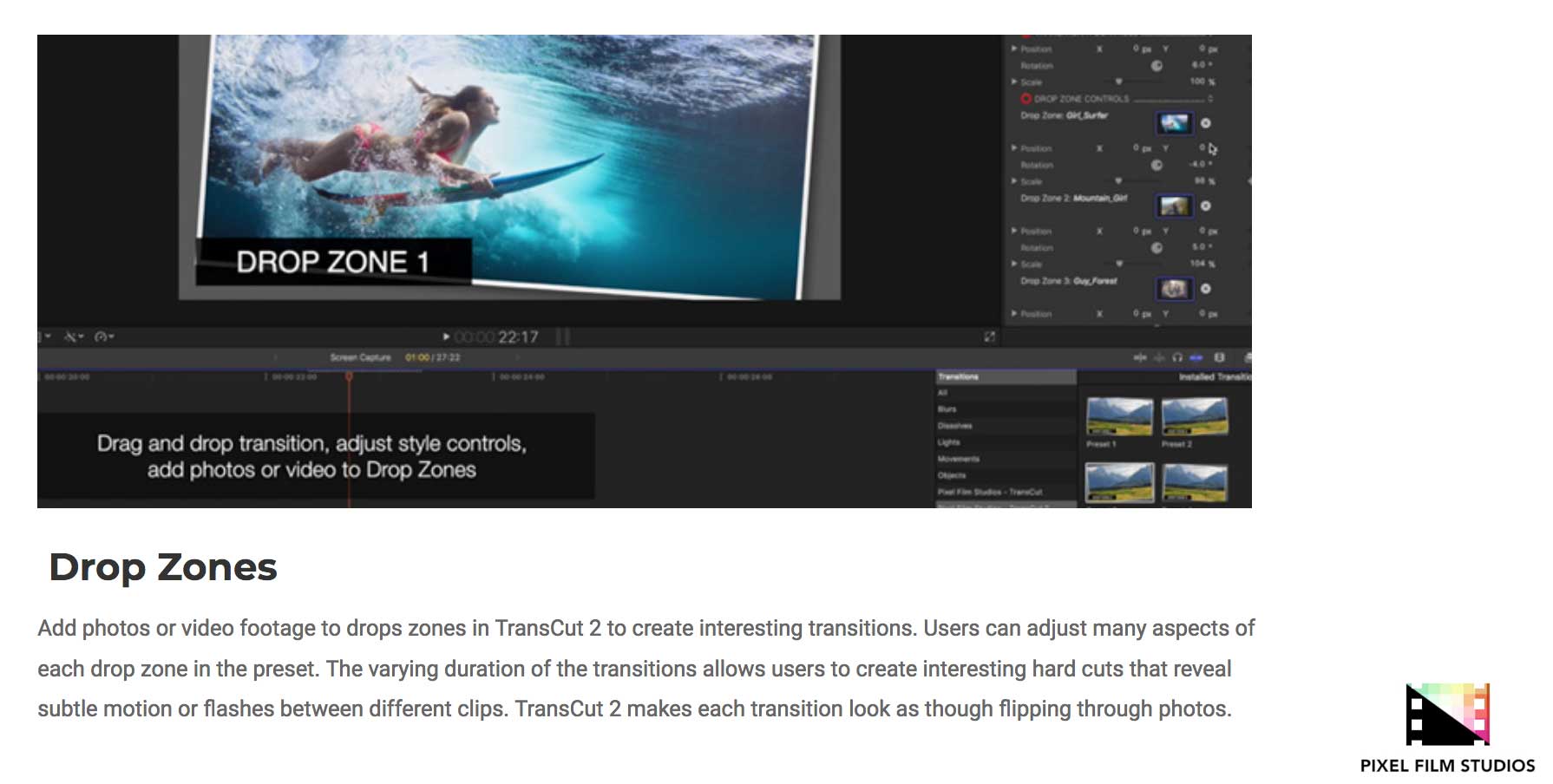Click the Rotation dial set to -4.0°
The image size is (1553, 784).
pos(1157,165)
